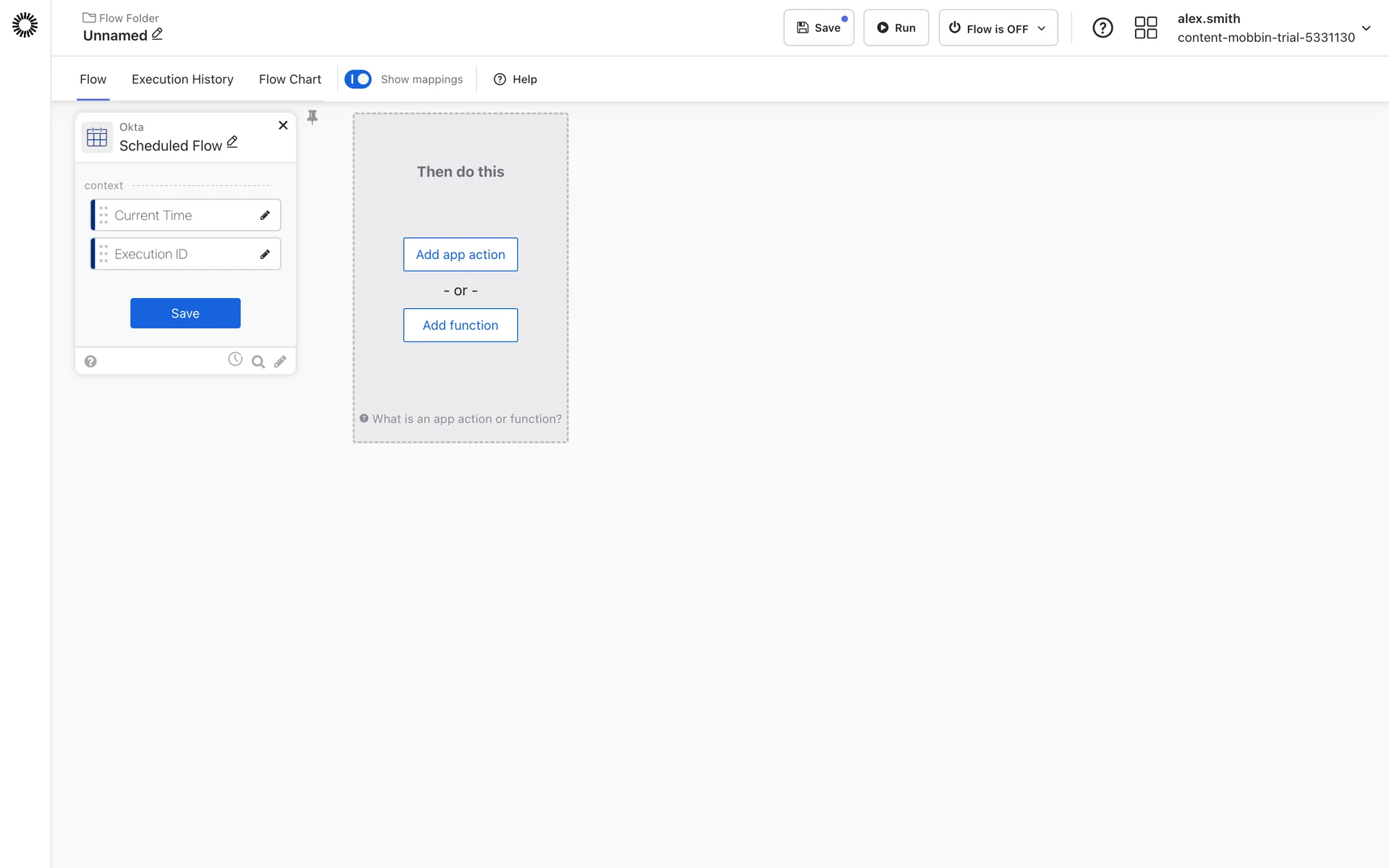The height and width of the screenshot is (868, 1389).
Task: Click the pencil icon in card footer
Action: click(x=280, y=362)
